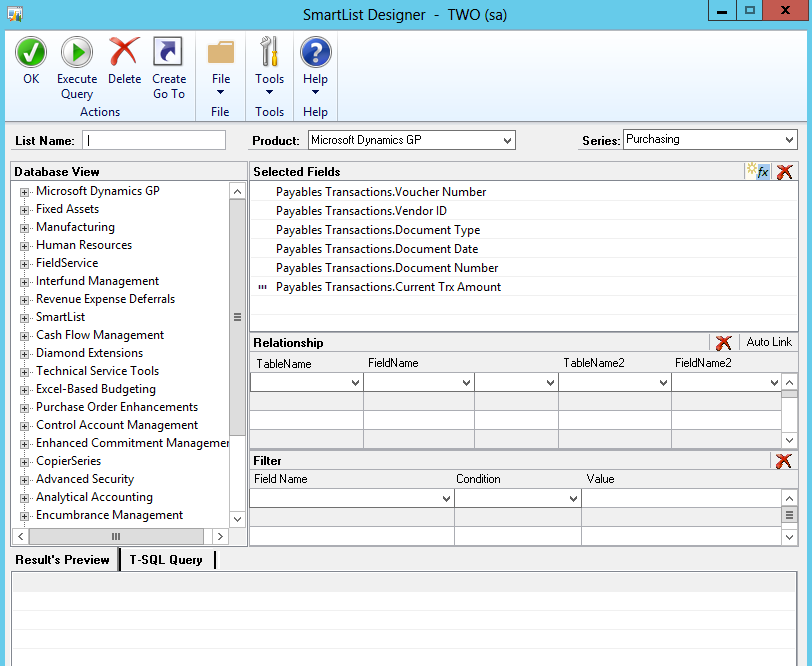Expand the Fixed Assets tree node

click(24, 210)
